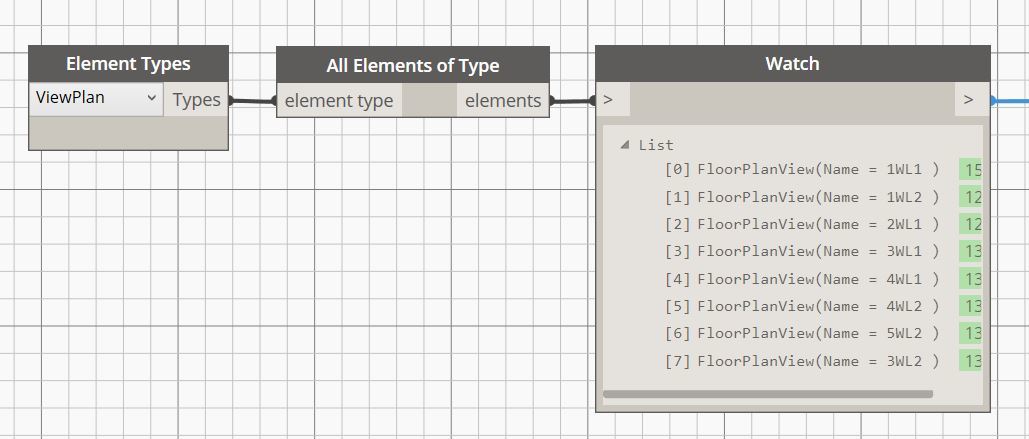The image size is (1029, 439).
Task: Click the element type input port
Action: click(339, 101)
